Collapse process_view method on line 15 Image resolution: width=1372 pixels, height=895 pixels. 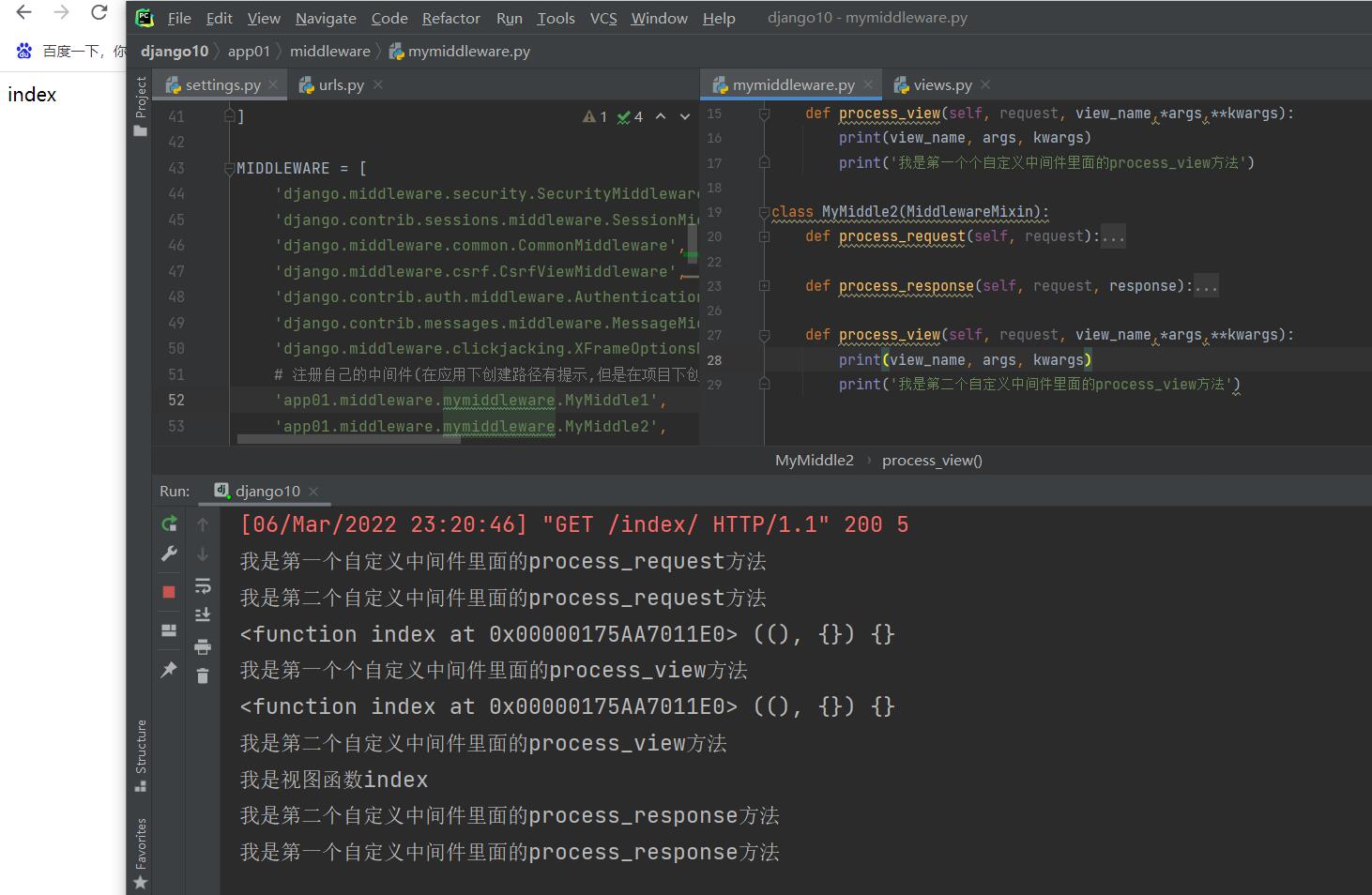[x=764, y=114]
